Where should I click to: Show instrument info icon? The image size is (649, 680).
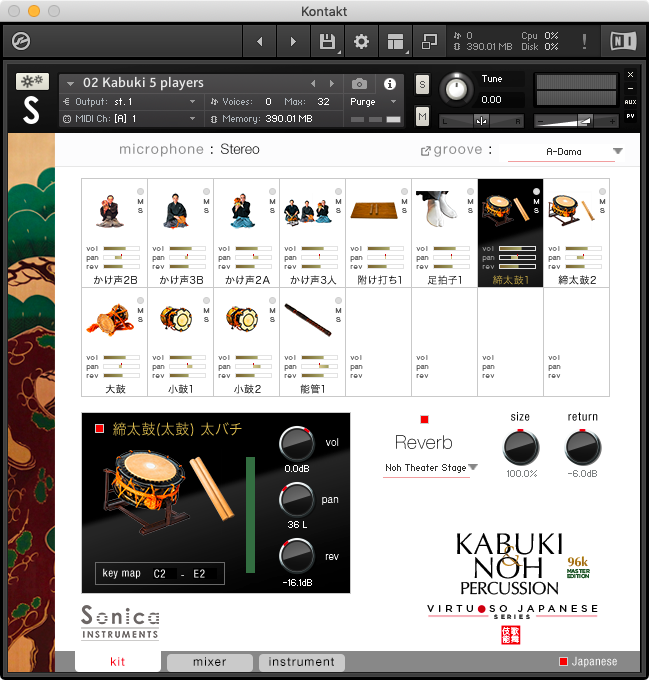(x=390, y=84)
